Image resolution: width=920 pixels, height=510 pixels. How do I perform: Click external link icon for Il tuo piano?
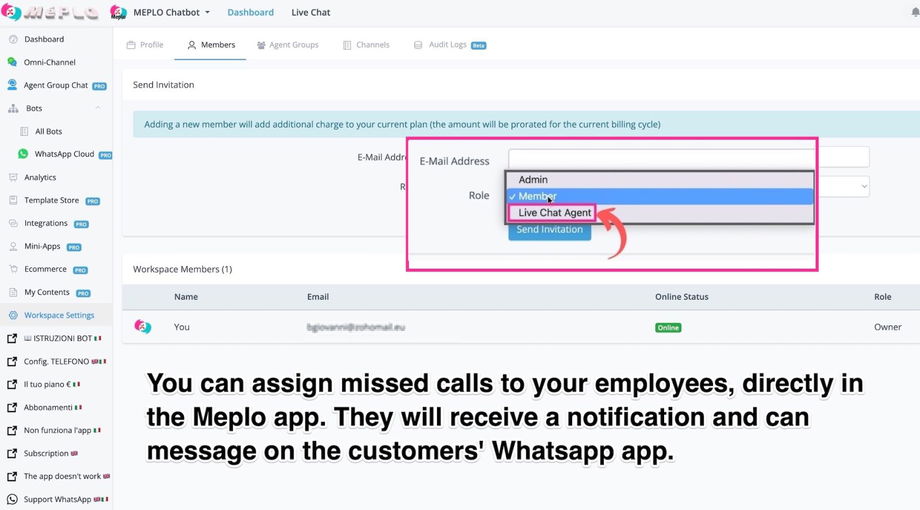click(12, 384)
